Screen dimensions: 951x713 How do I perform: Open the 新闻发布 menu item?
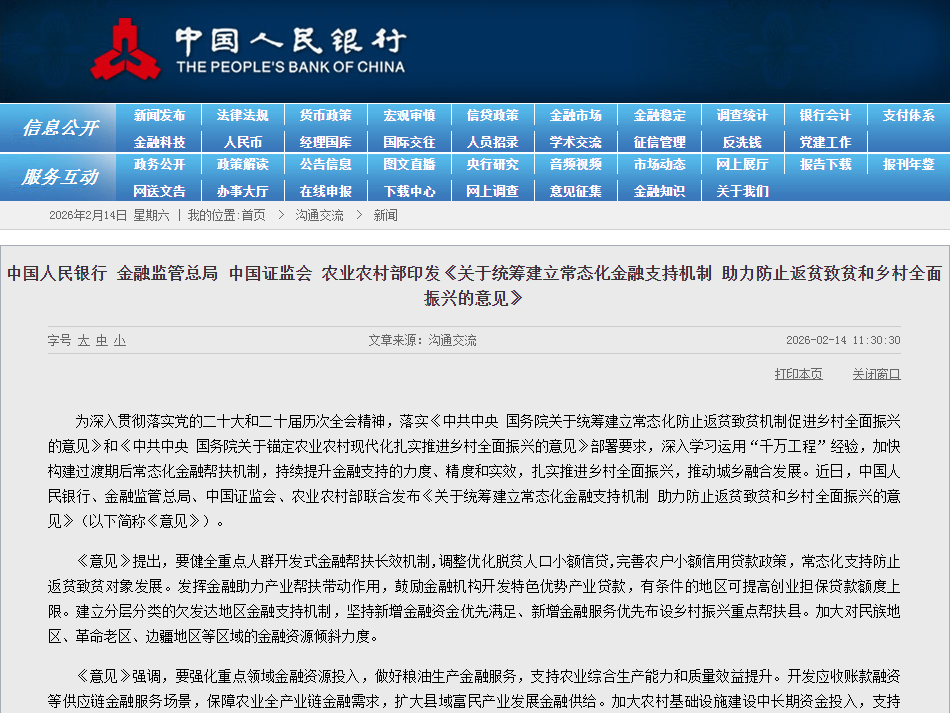tap(160, 116)
